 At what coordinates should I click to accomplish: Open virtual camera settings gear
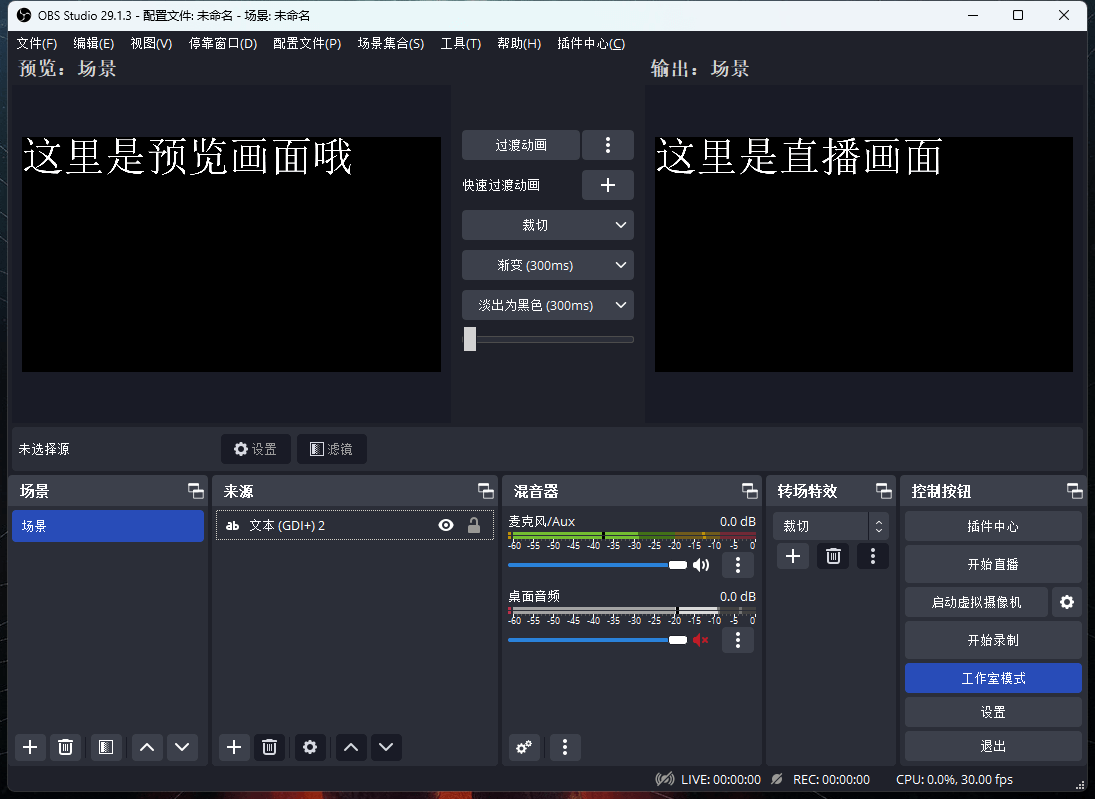pos(1066,602)
